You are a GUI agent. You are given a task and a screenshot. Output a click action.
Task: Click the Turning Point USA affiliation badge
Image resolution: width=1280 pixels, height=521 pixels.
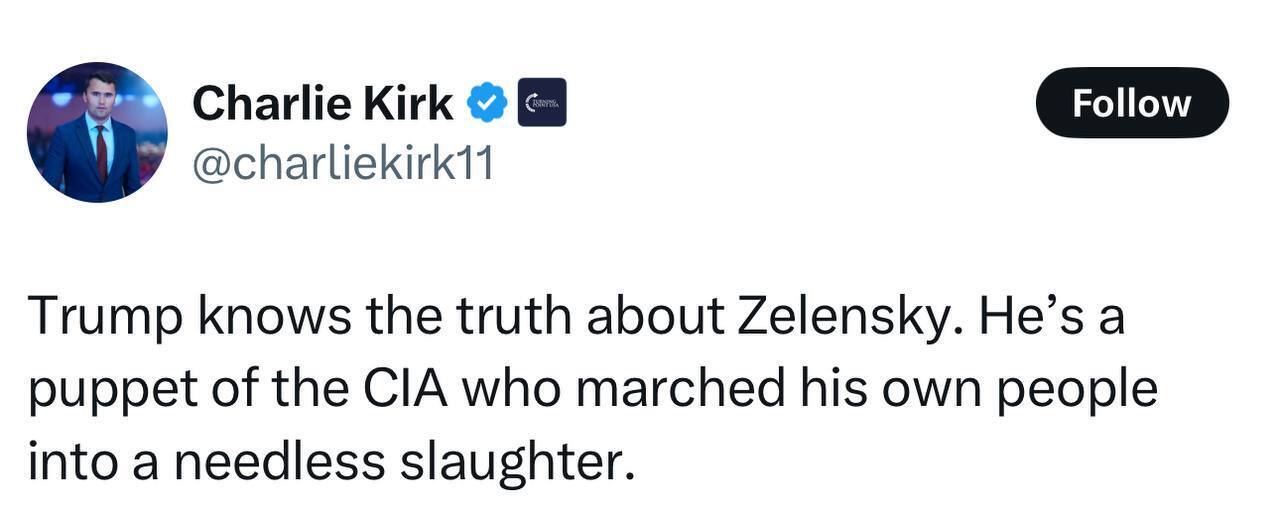(542, 103)
